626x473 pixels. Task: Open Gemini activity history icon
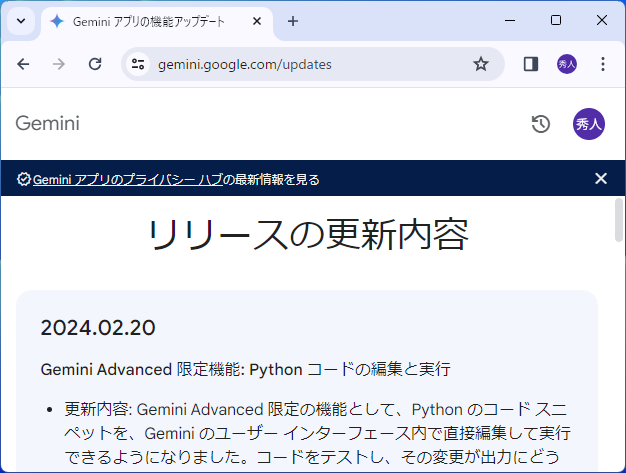(x=541, y=124)
